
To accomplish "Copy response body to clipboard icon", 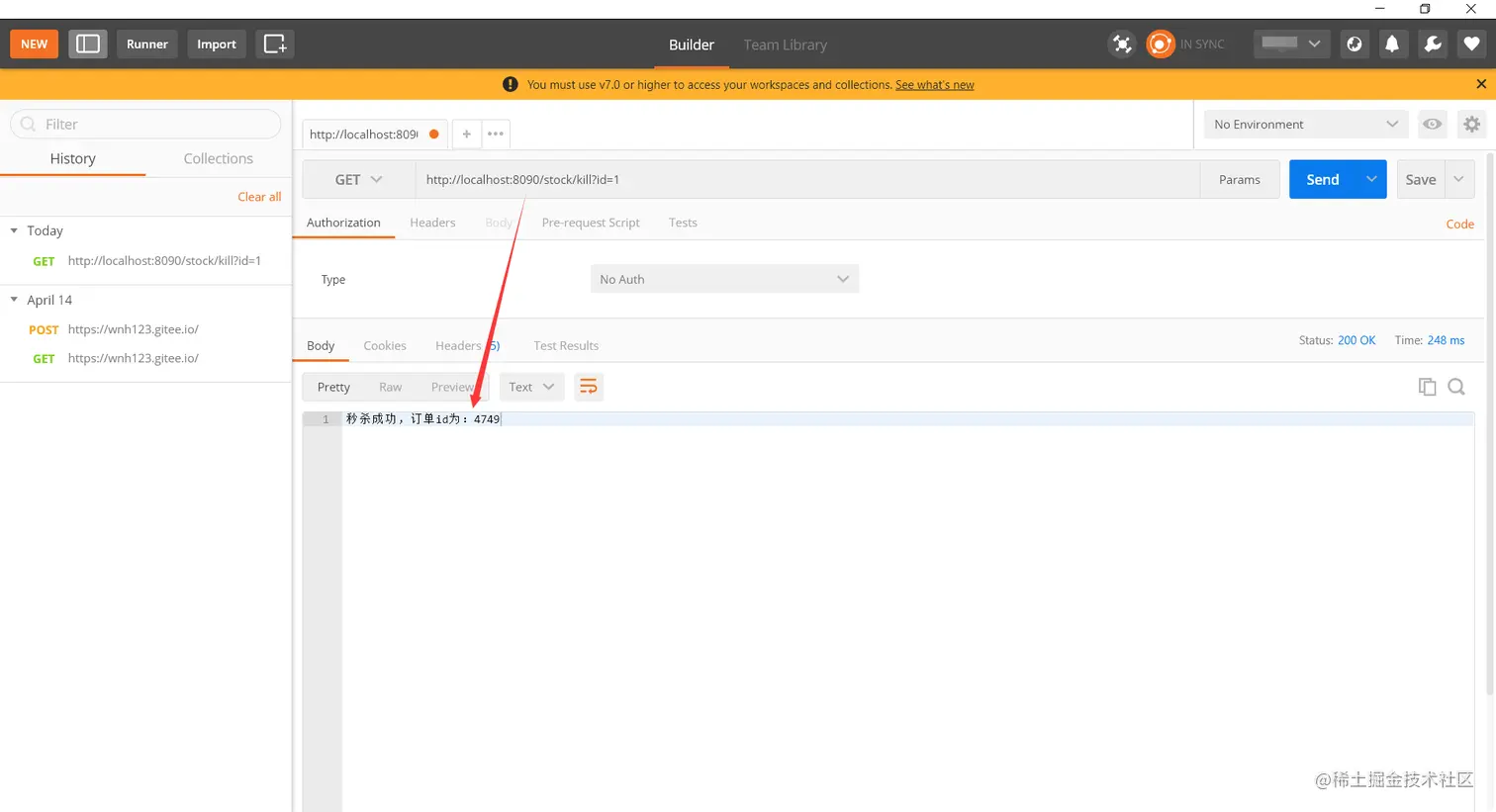I will pos(1427,387).
